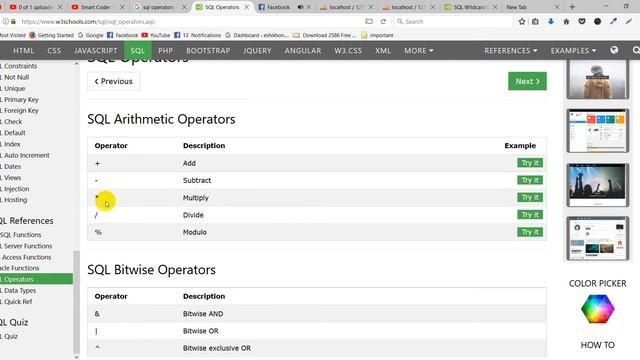Screen dimensions: 640x360
Task: Open the BOOTSTRAP tutorial menu item
Action: (208, 51)
